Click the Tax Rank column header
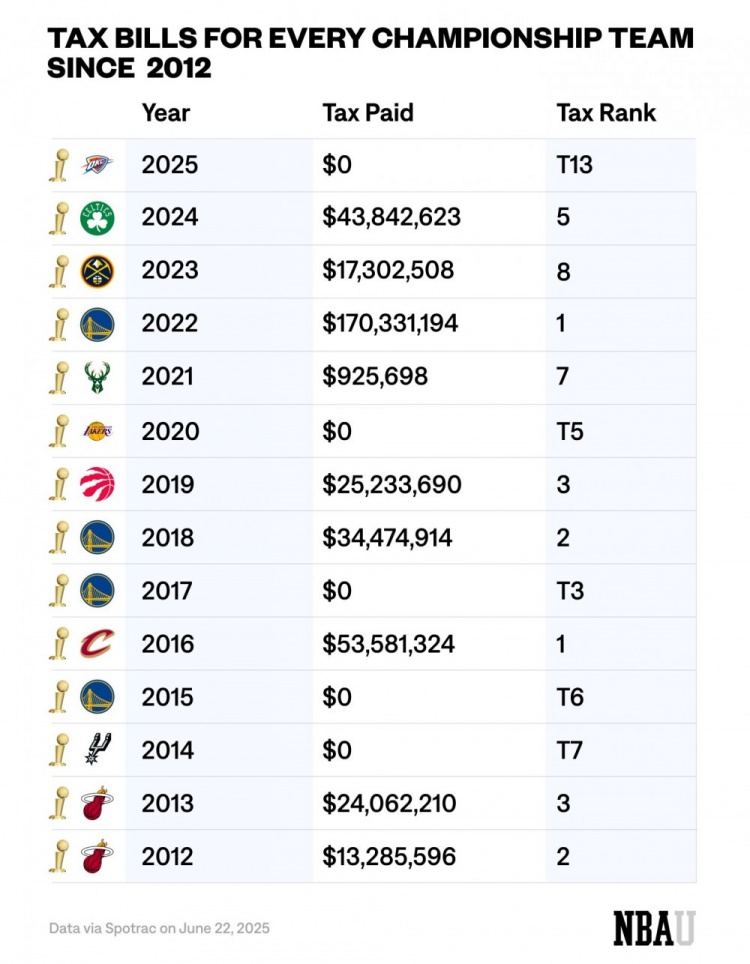The width and height of the screenshot is (750, 964). pos(606,112)
